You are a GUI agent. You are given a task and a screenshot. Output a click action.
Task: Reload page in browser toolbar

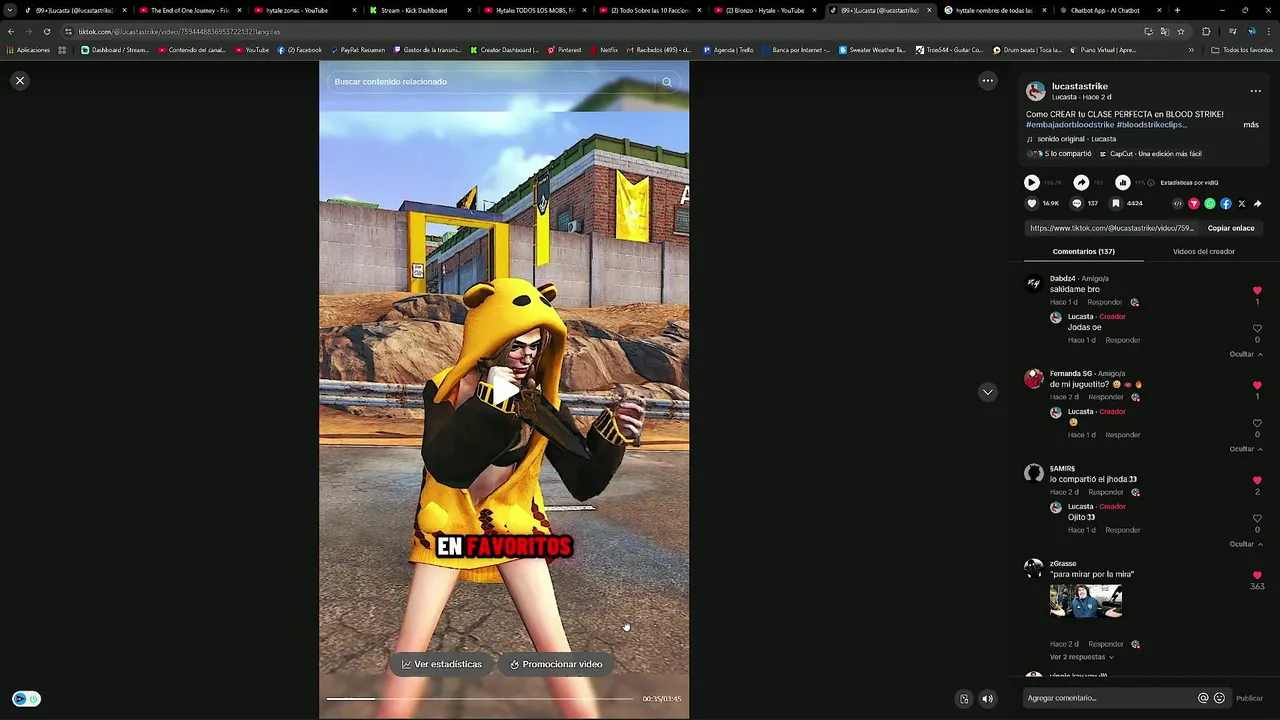[47, 31]
